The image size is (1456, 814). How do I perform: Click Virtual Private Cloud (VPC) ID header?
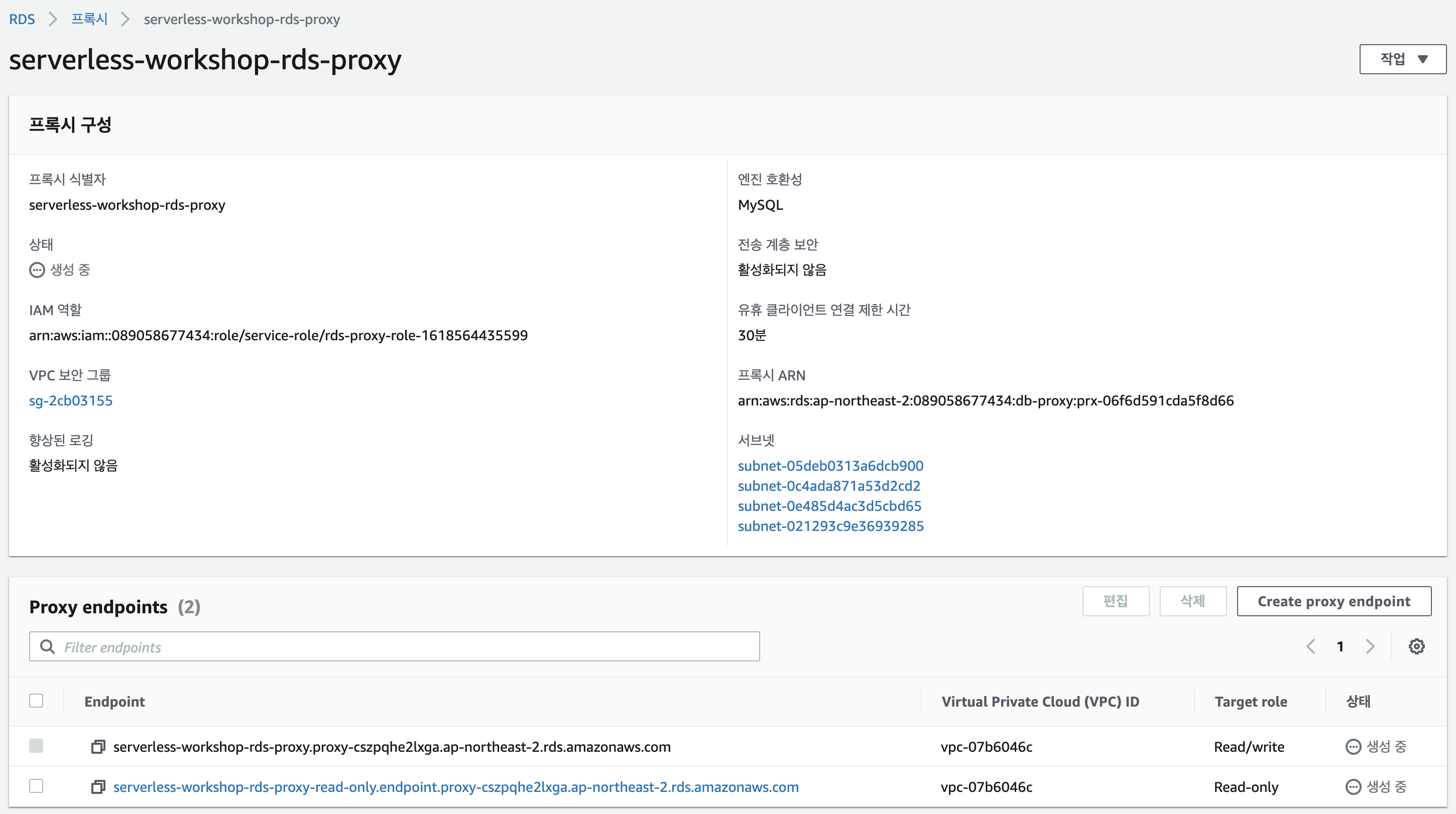(1041, 702)
